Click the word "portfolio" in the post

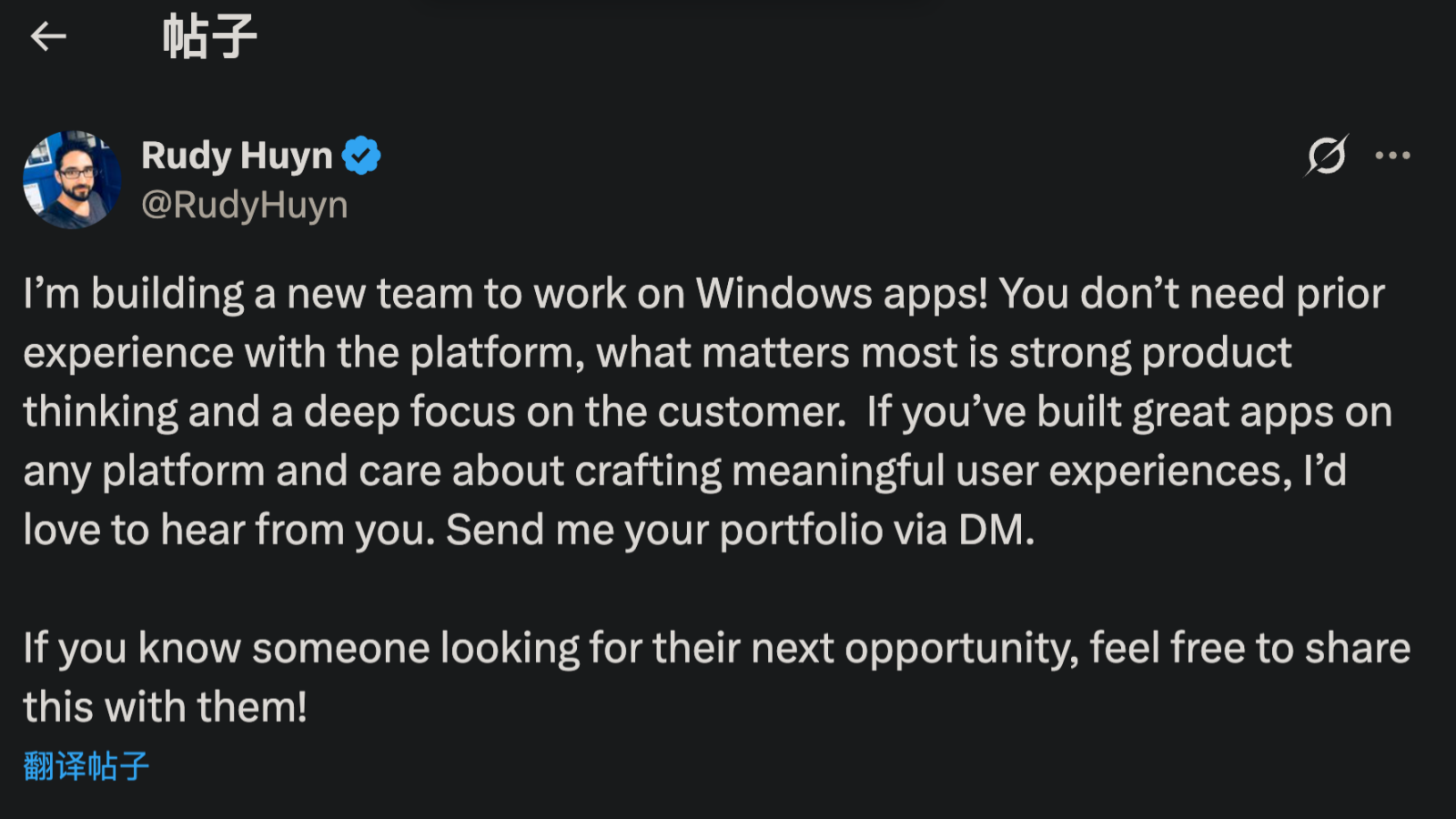801,531
